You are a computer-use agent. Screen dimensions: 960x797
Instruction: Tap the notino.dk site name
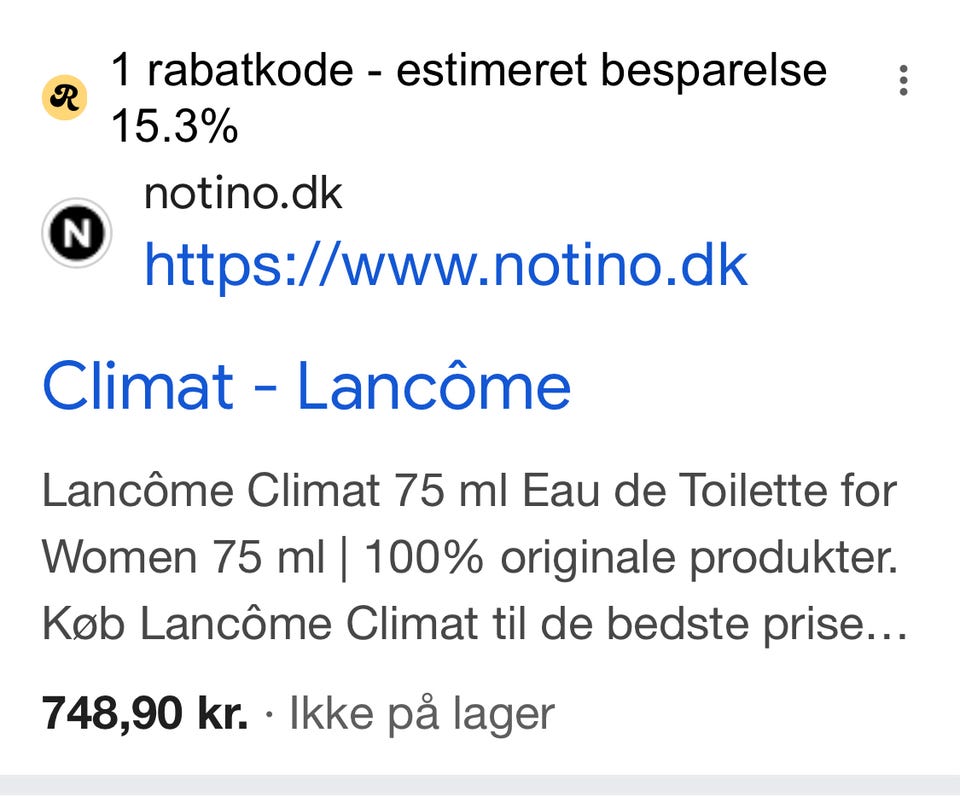click(243, 193)
